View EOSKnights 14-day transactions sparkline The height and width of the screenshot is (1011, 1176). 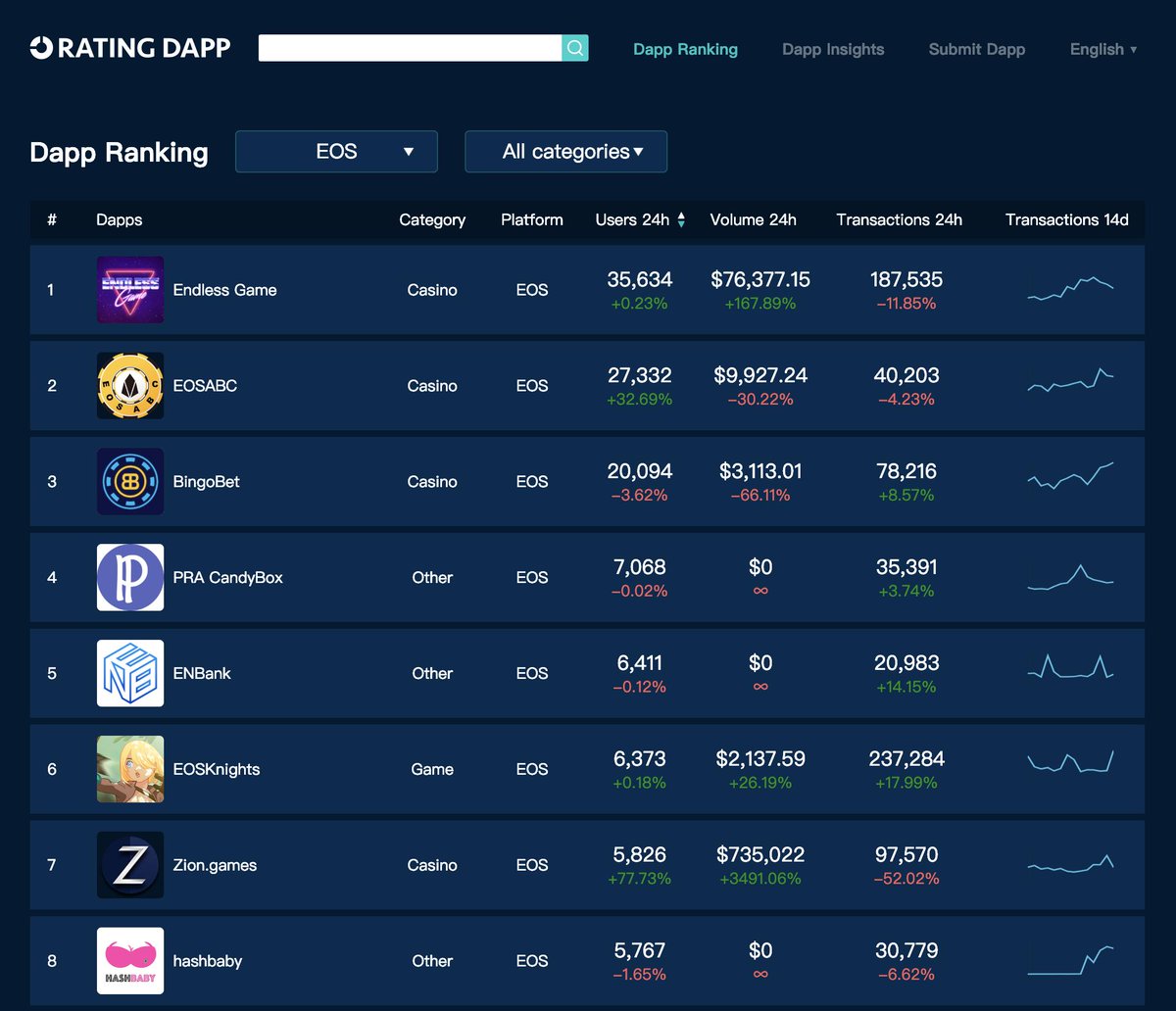(1070, 762)
